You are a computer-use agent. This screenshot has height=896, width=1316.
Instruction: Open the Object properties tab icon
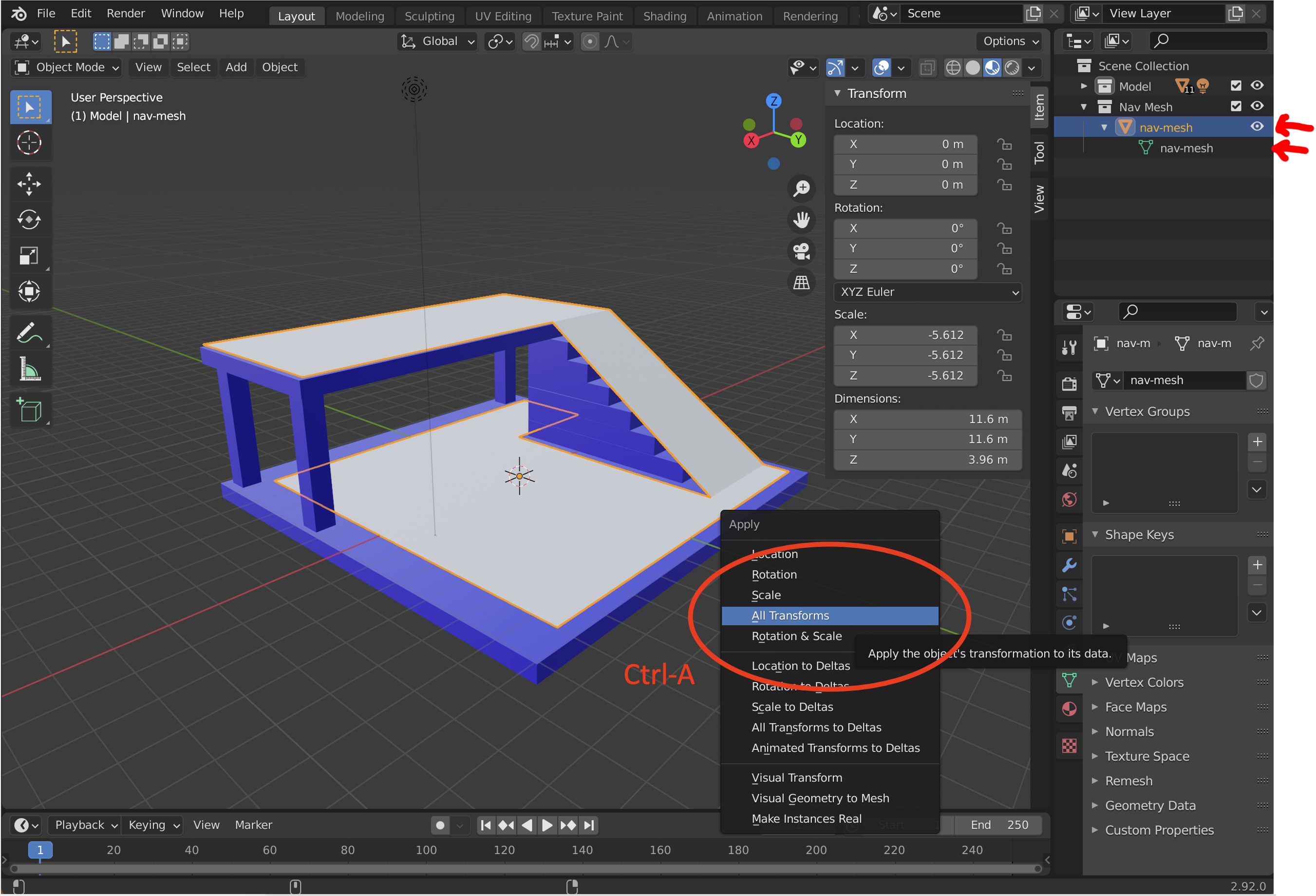point(1069,536)
